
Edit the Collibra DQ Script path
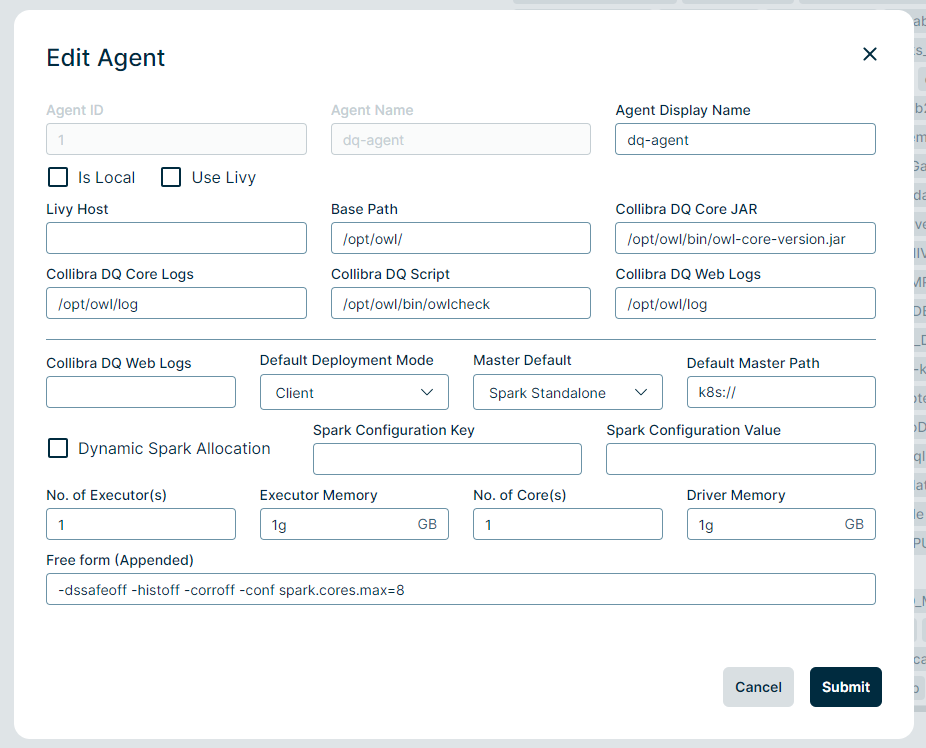[x=460, y=303]
